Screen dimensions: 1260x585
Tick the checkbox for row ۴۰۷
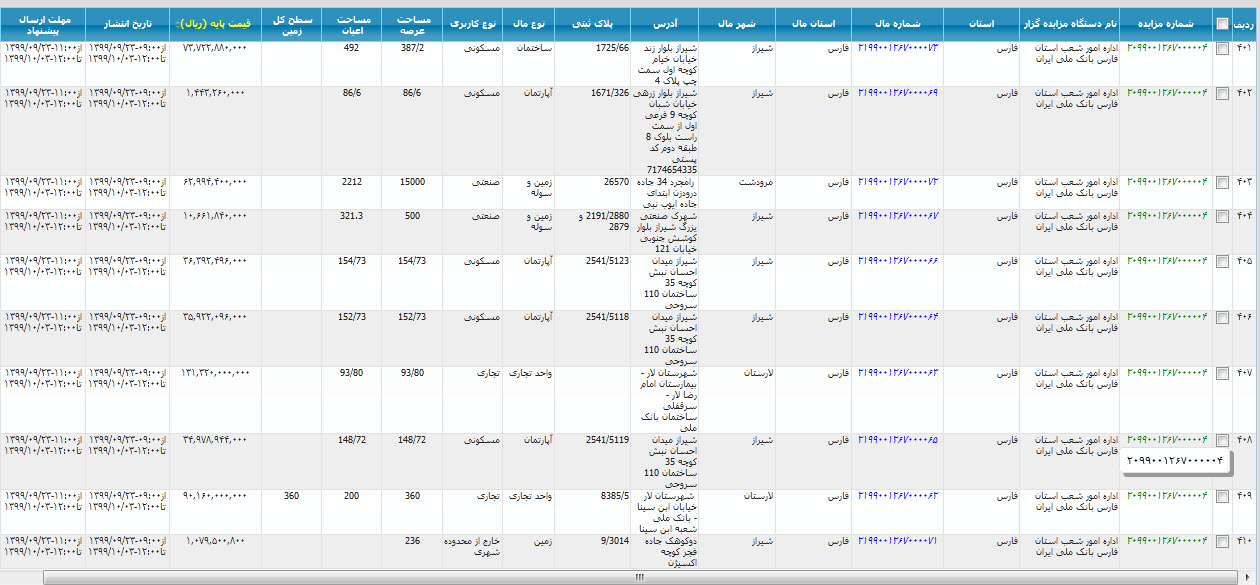coord(1221,375)
